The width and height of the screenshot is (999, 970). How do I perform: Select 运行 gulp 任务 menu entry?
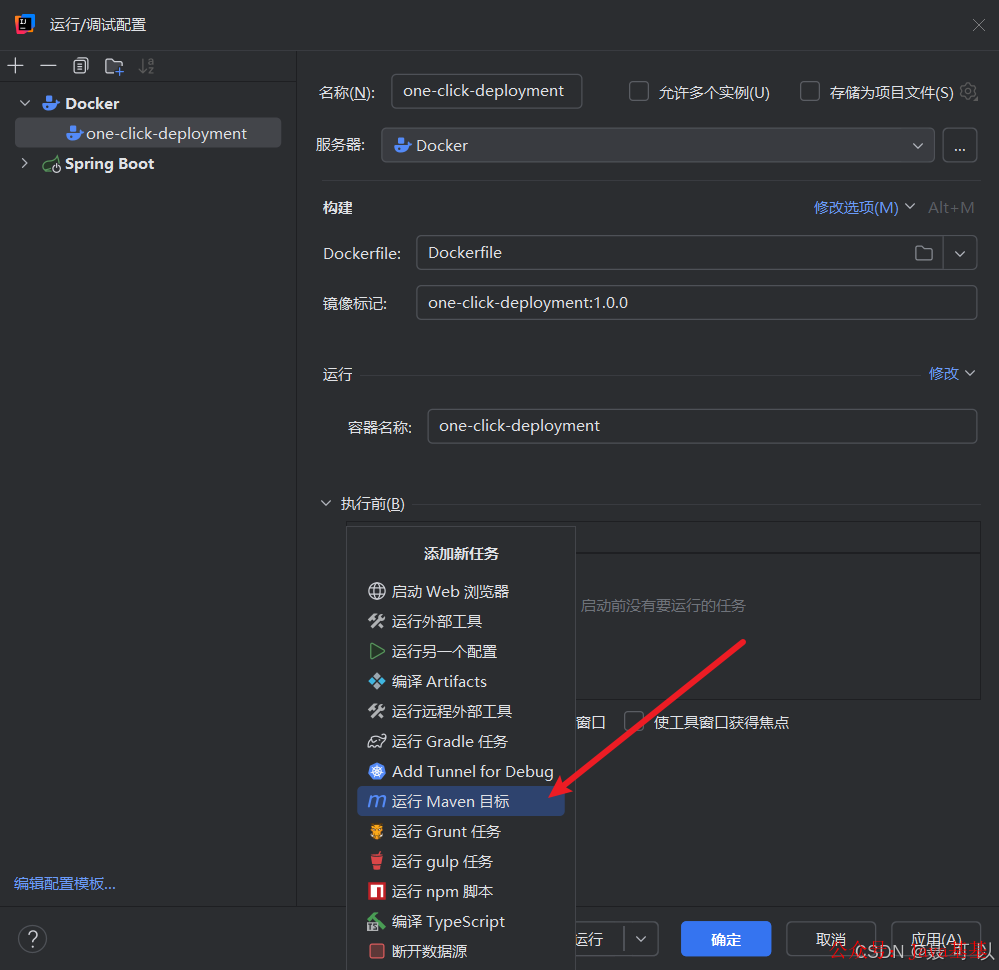click(x=461, y=861)
